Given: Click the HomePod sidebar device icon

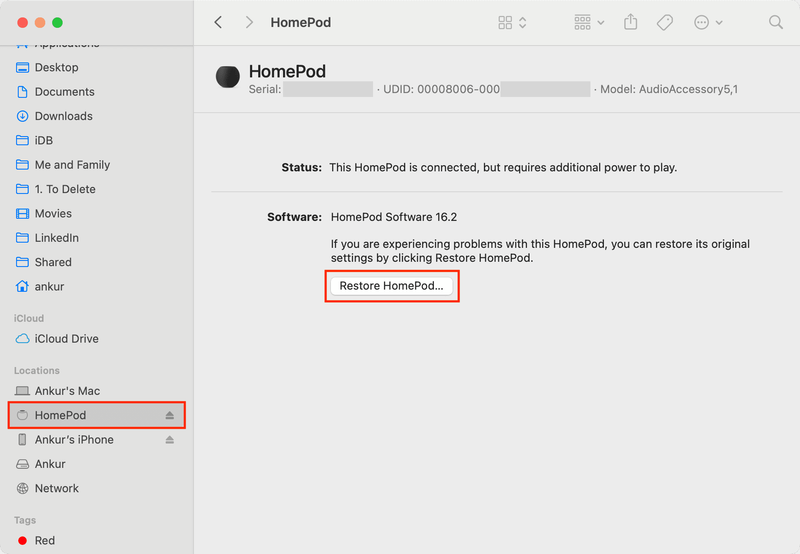Looking at the screenshot, I should pyautogui.click(x=22, y=415).
